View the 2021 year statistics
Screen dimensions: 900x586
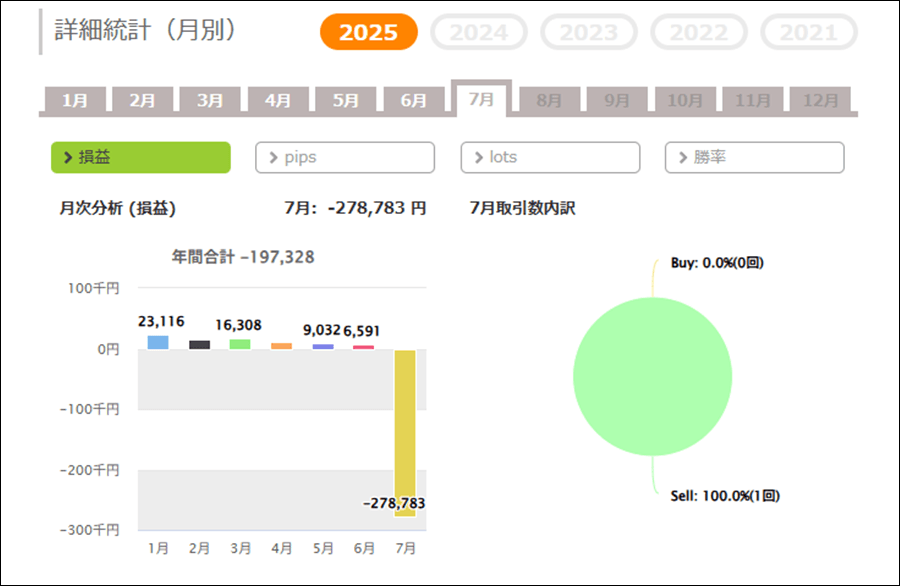(x=809, y=32)
